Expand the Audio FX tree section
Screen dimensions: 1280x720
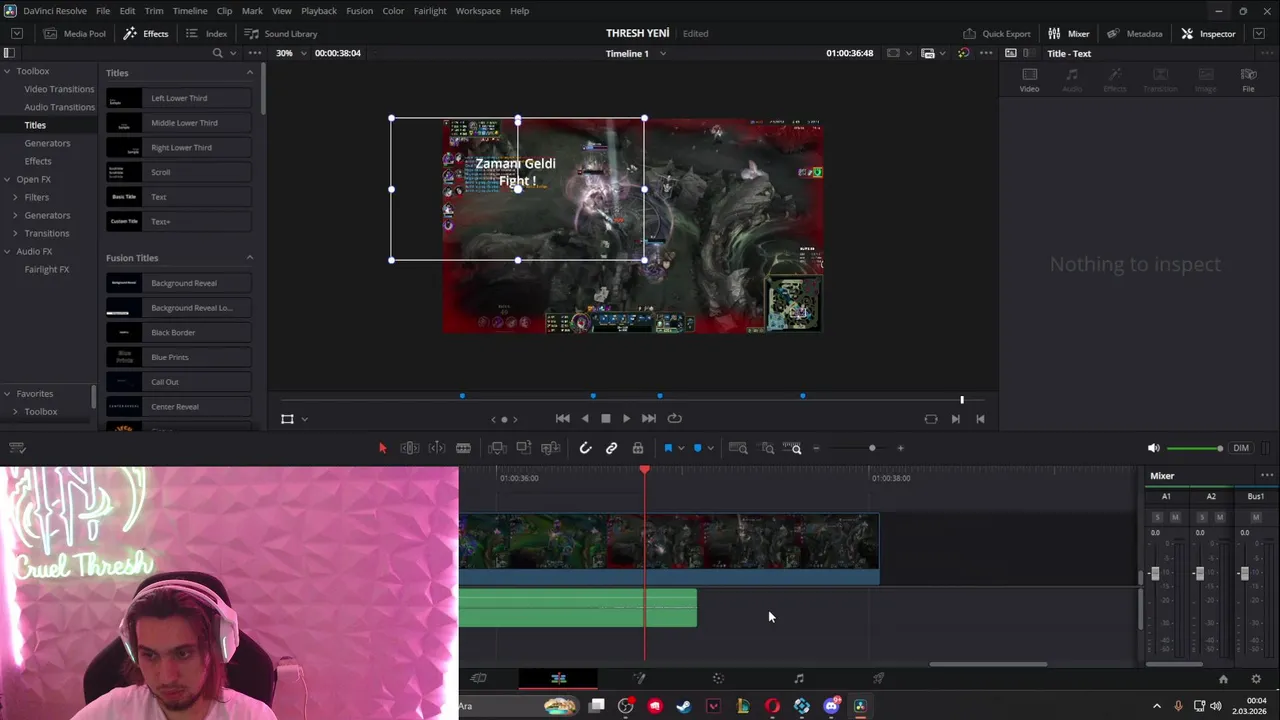tap(7, 251)
